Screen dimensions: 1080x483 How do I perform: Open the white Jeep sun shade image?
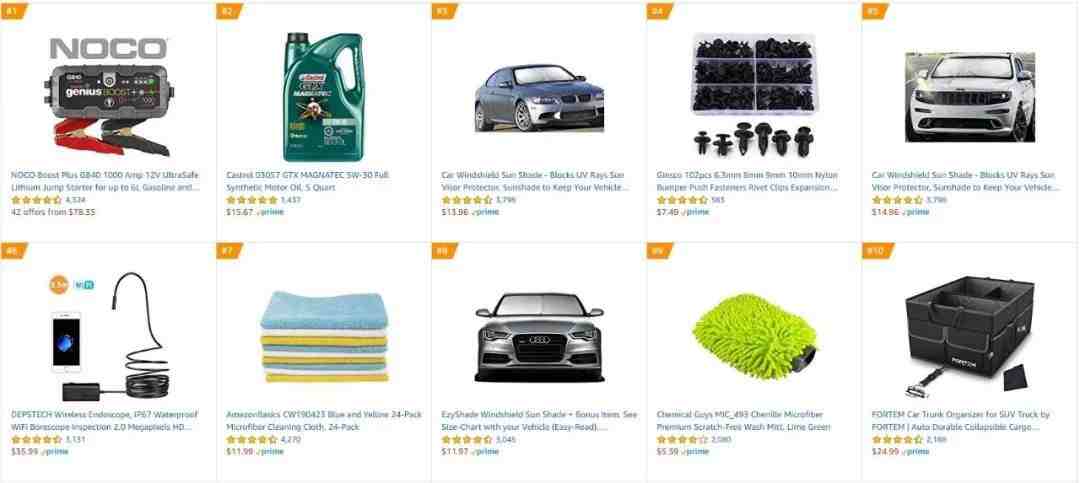(970, 97)
